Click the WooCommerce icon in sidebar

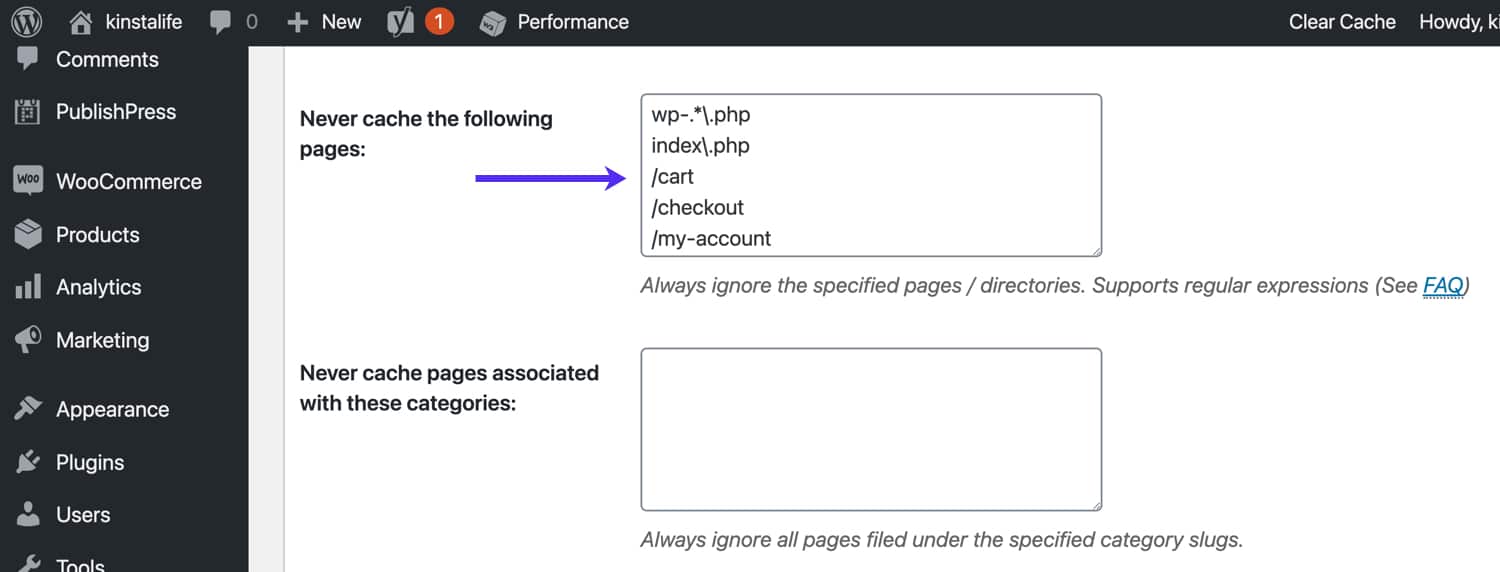pos(28,181)
